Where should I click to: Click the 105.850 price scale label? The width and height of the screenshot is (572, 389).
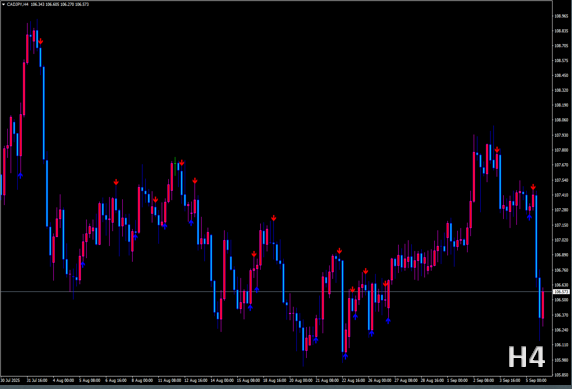[561, 374]
